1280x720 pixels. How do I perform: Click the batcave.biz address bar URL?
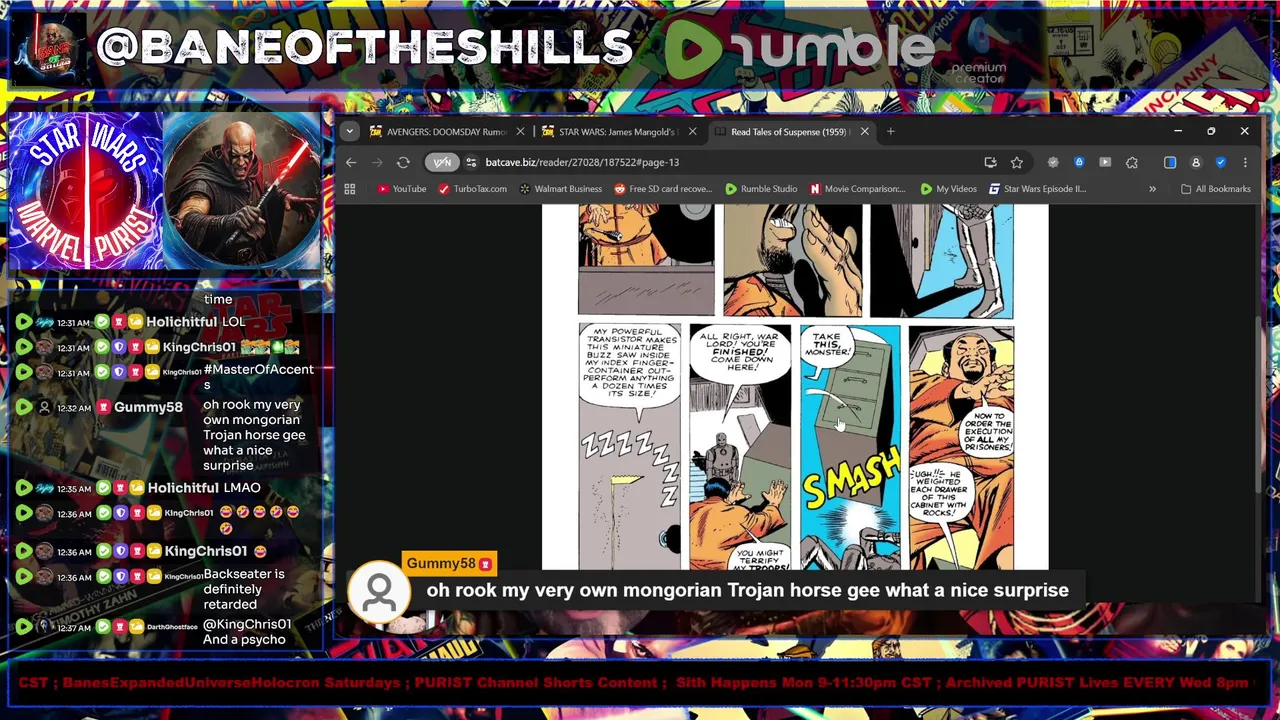(x=582, y=162)
